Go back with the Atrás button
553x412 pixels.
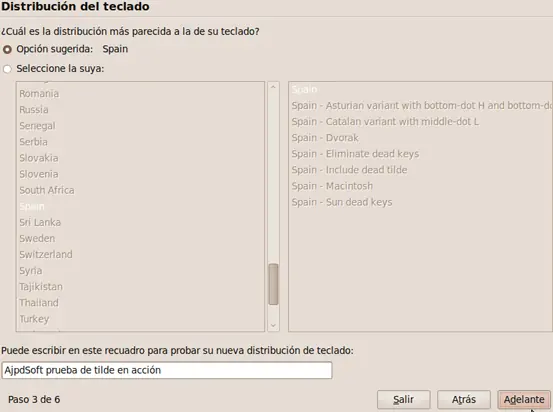pyautogui.click(x=464, y=399)
